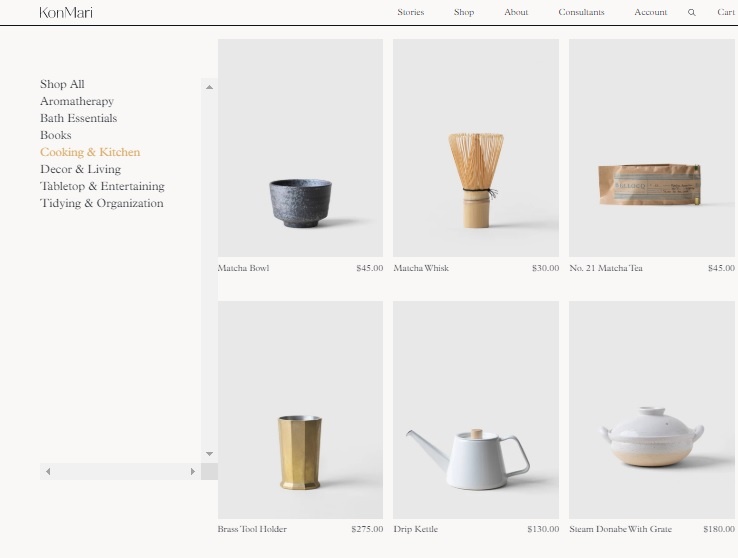Go to the About page
Image resolution: width=738 pixels, height=558 pixels.
(x=516, y=13)
